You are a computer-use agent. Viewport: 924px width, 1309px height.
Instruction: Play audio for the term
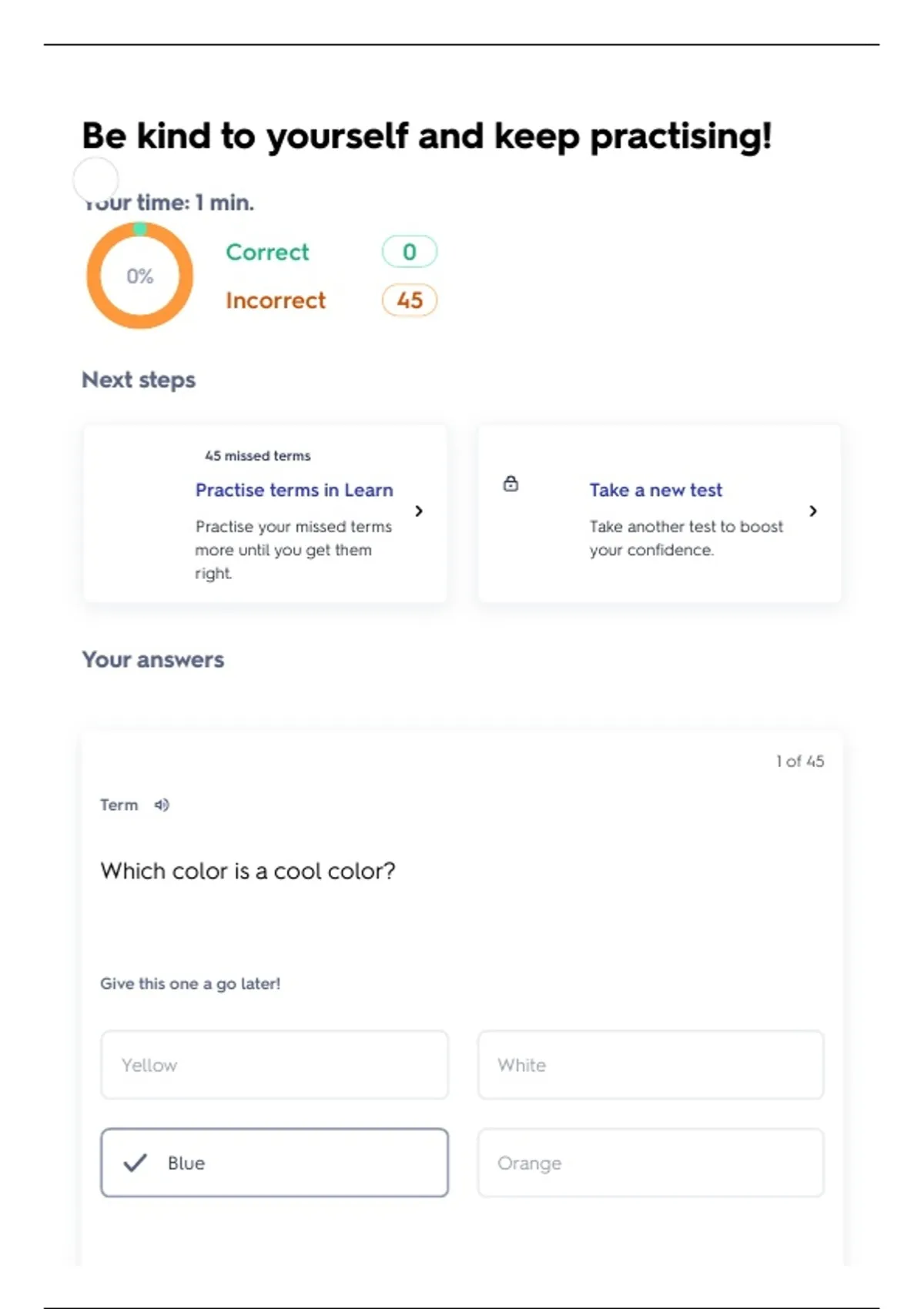(162, 805)
